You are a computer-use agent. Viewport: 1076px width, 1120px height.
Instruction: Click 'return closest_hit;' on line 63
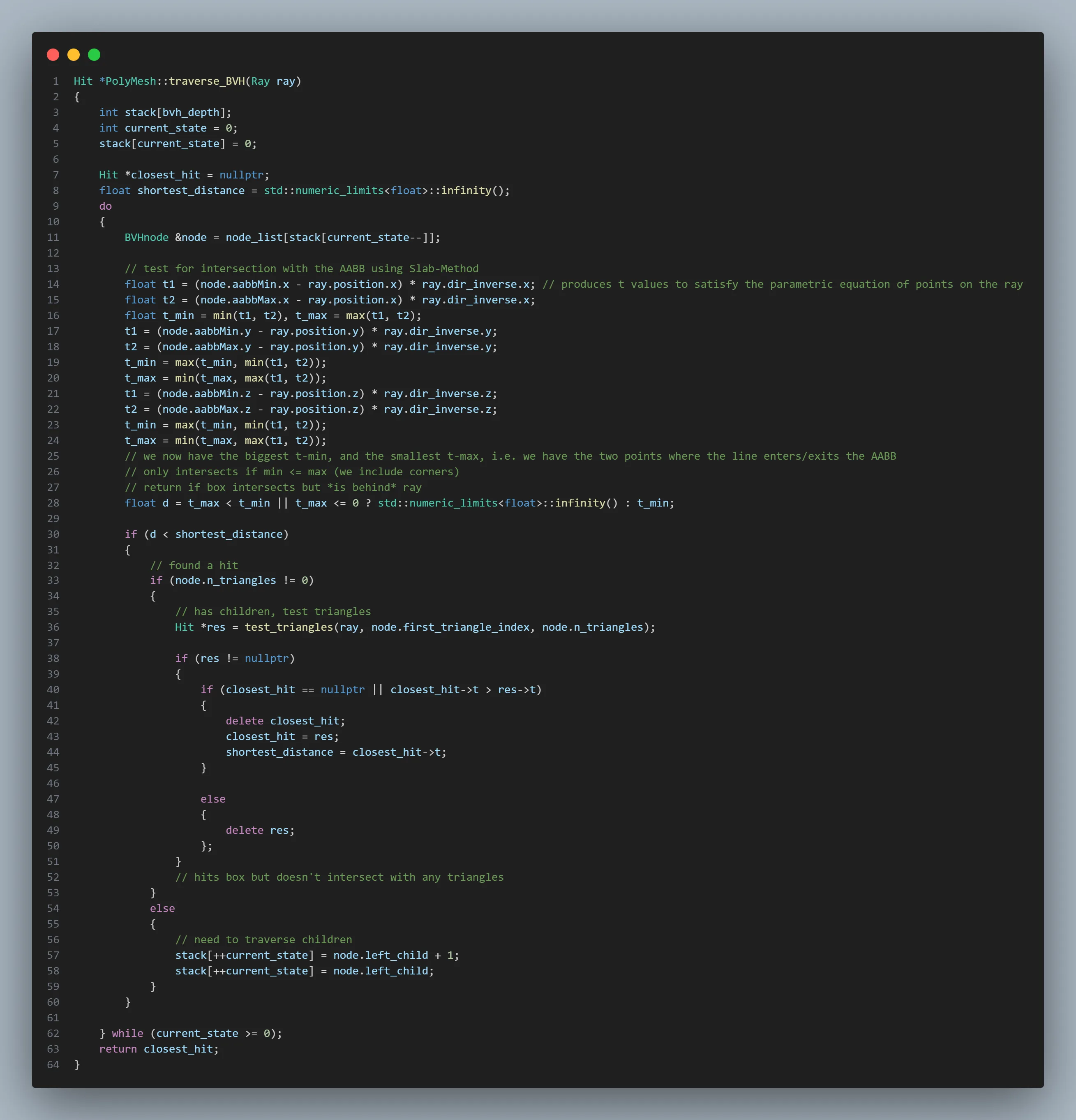point(159,1049)
